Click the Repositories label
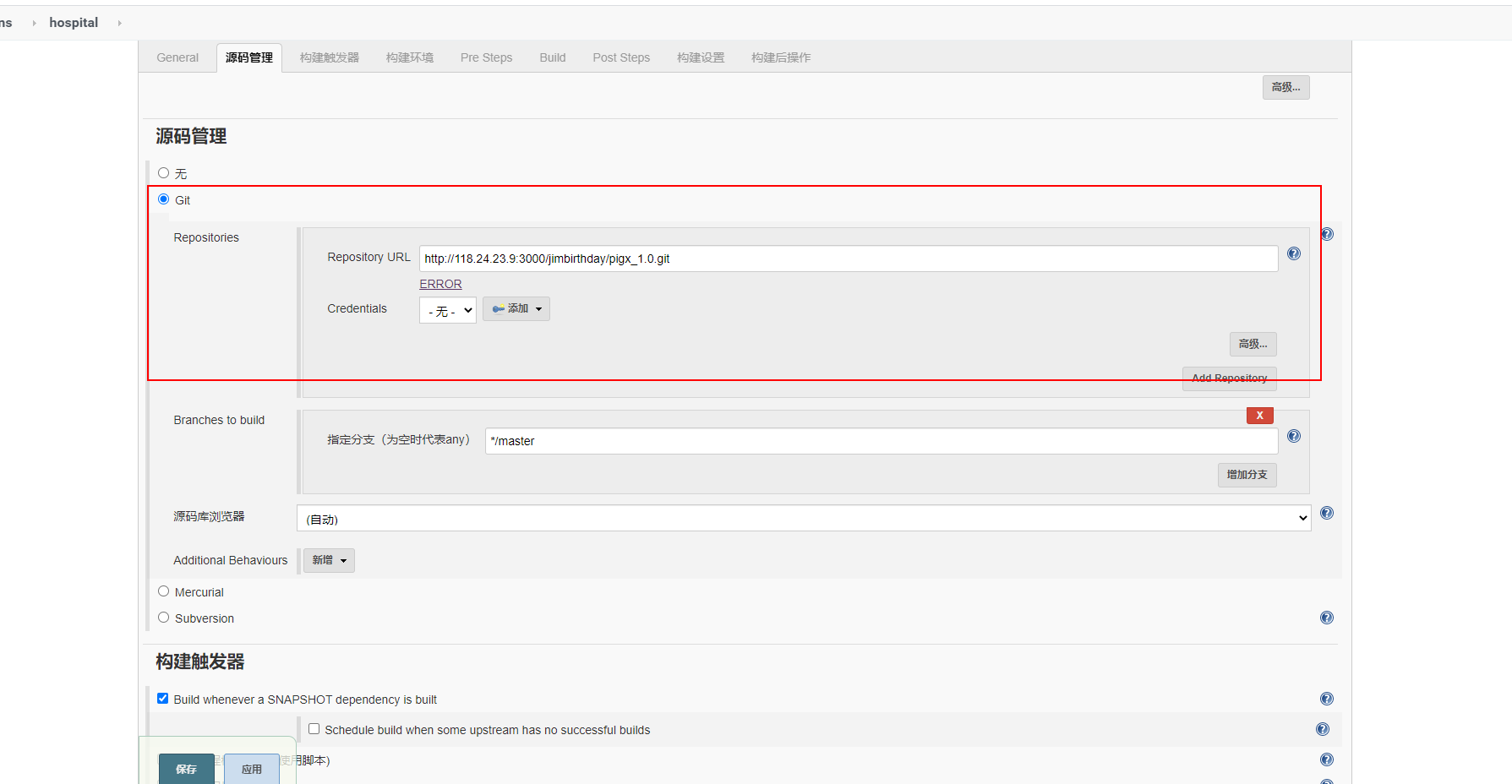Image resolution: width=1512 pixels, height=784 pixels. pos(206,237)
